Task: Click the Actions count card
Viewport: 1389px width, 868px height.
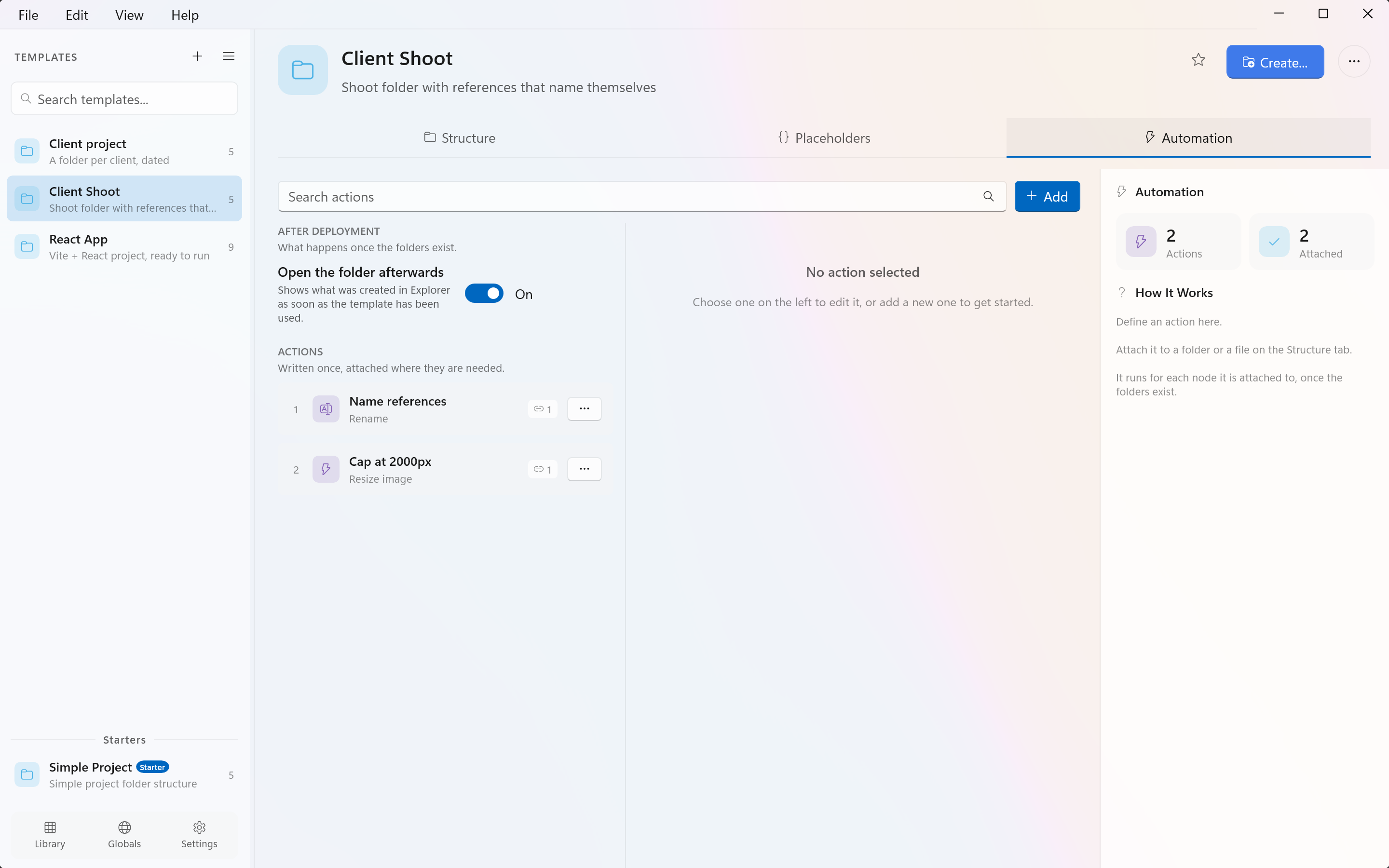Action: pos(1178,242)
